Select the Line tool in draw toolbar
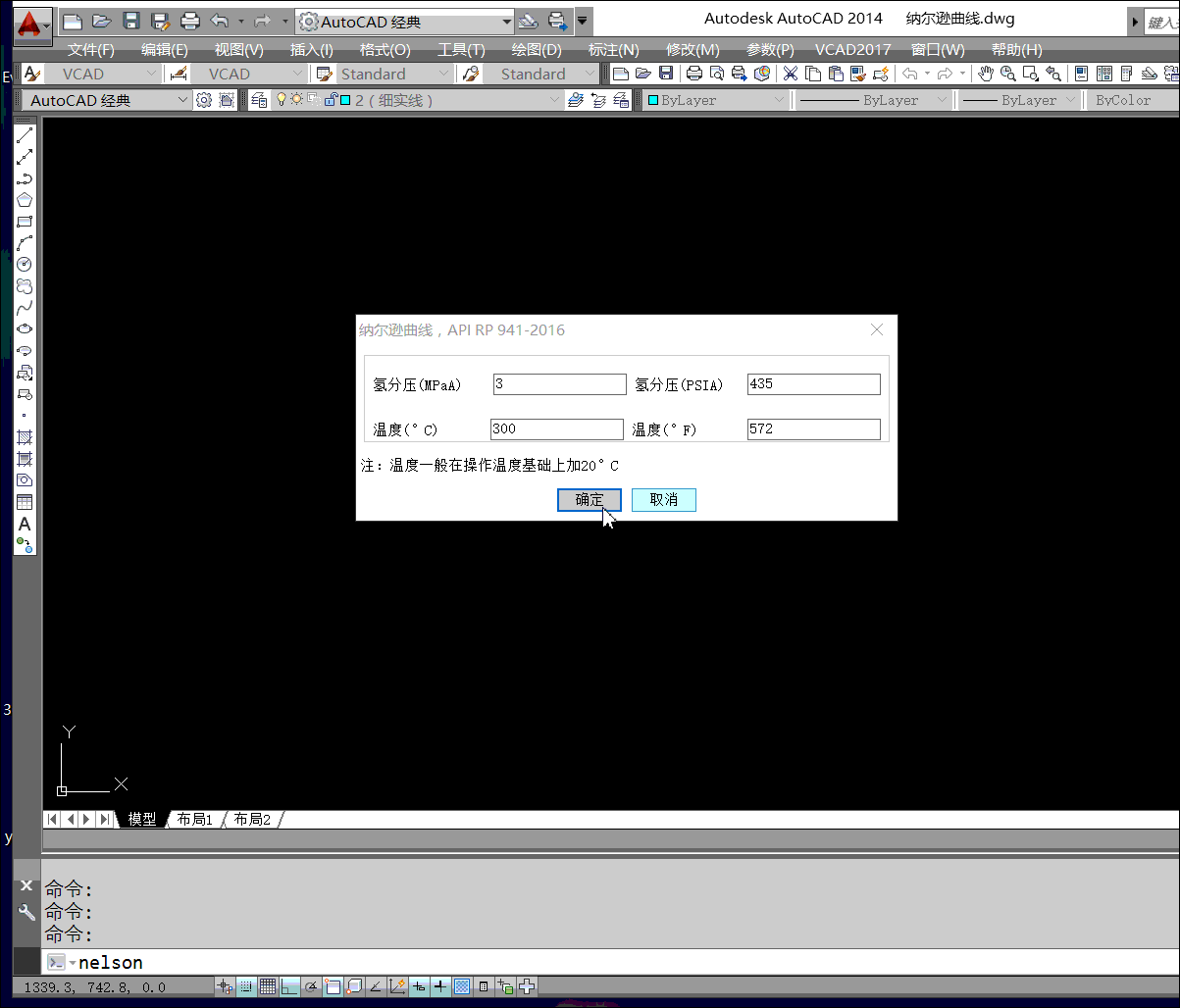The image size is (1180, 1008). [25, 134]
